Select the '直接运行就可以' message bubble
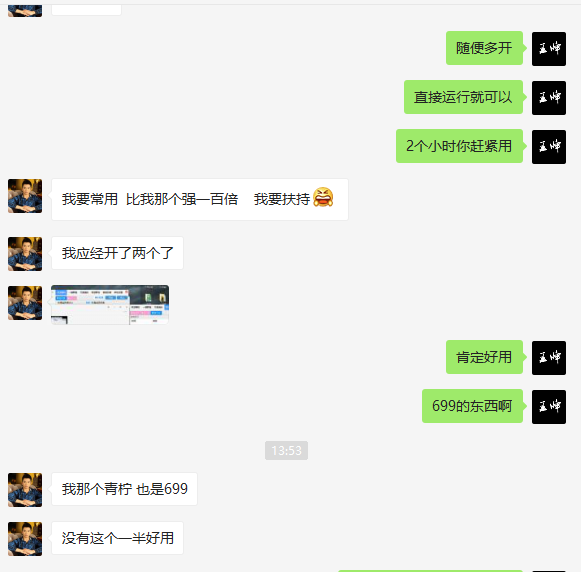This screenshot has height=572, width=581. (x=463, y=97)
